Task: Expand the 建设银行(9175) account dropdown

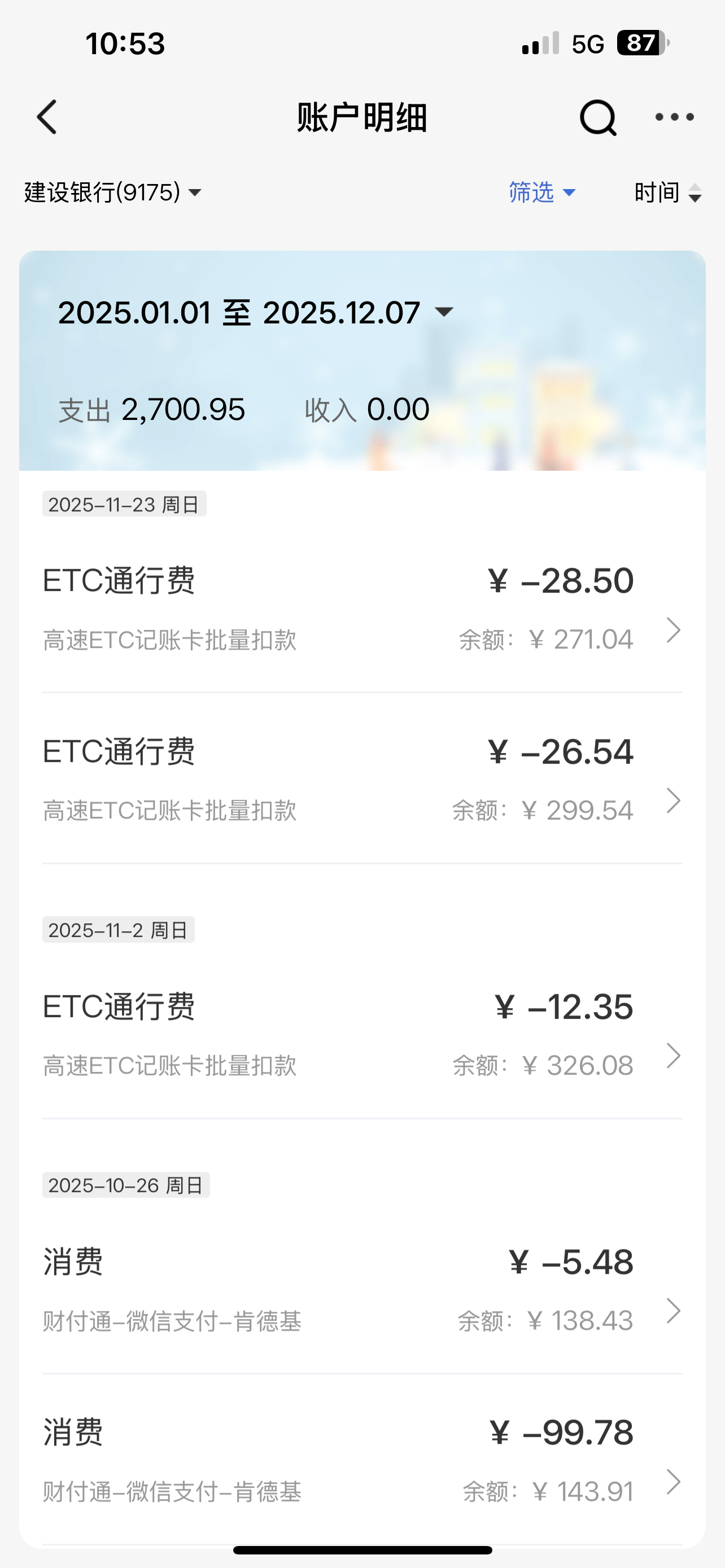Action: tap(112, 192)
